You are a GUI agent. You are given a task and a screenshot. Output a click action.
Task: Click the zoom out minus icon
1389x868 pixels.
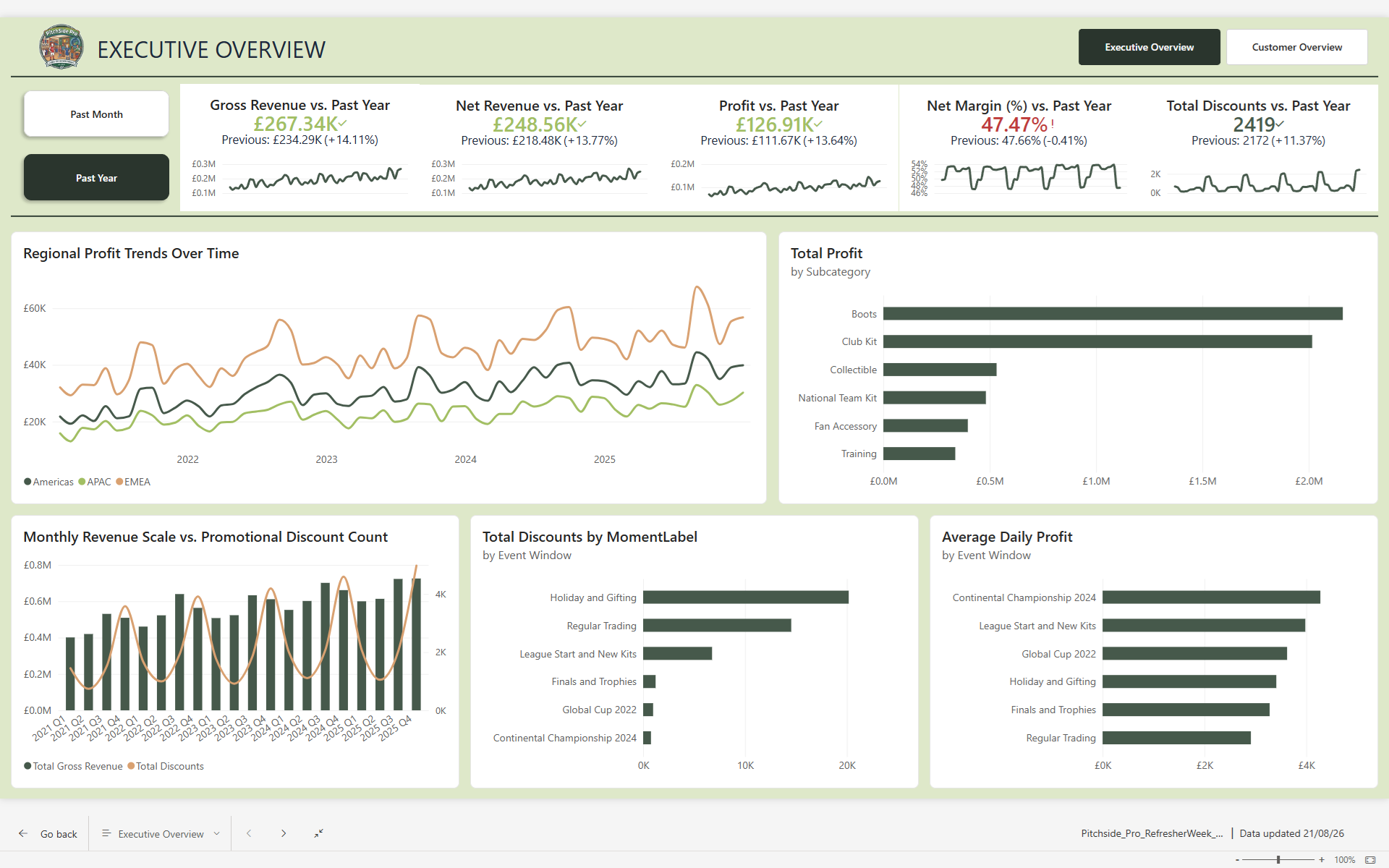click(x=1237, y=859)
